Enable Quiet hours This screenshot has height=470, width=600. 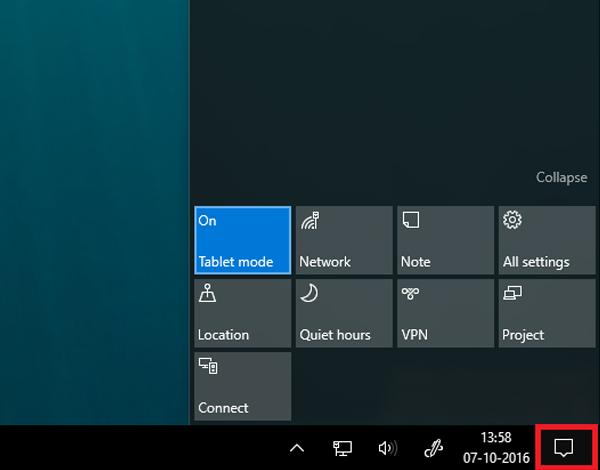[344, 313]
